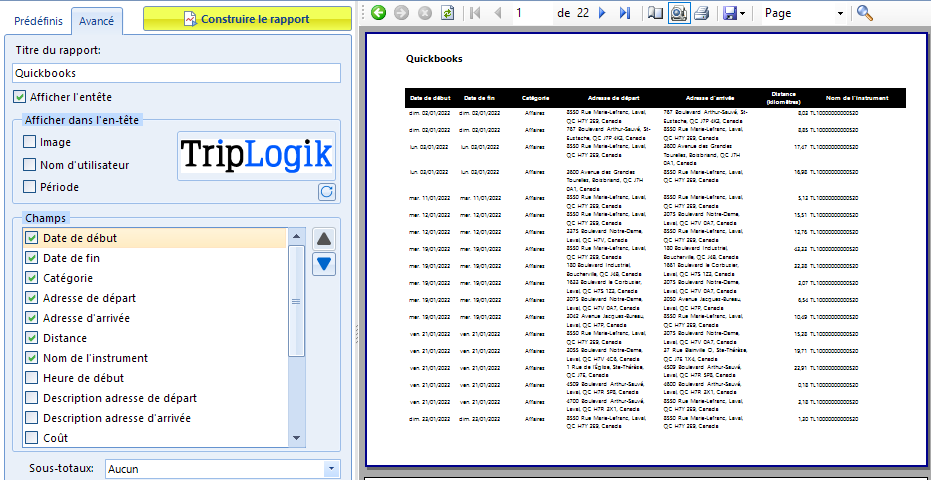Toggle the print layout view icon

(679, 13)
